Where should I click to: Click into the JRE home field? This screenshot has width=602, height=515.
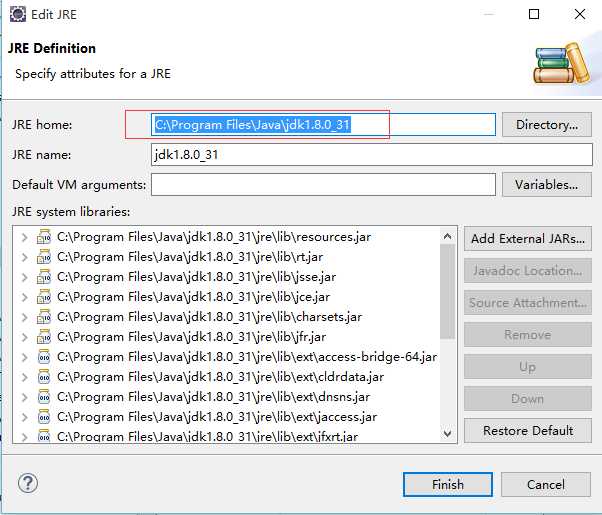click(x=323, y=124)
